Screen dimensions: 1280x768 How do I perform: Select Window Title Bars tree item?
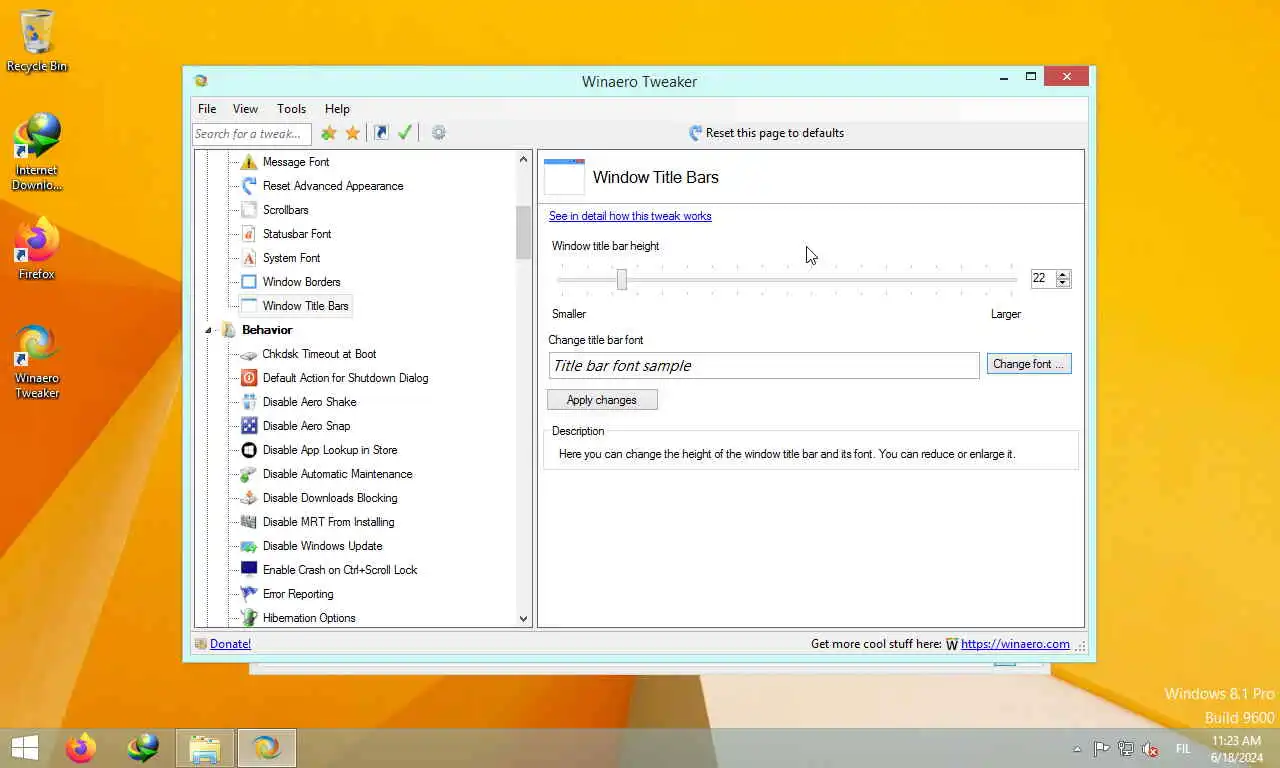[x=305, y=306]
